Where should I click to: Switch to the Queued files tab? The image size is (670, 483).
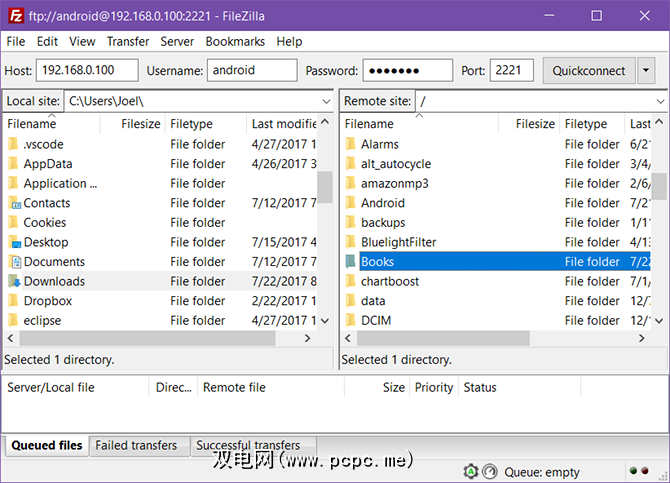coord(47,445)
